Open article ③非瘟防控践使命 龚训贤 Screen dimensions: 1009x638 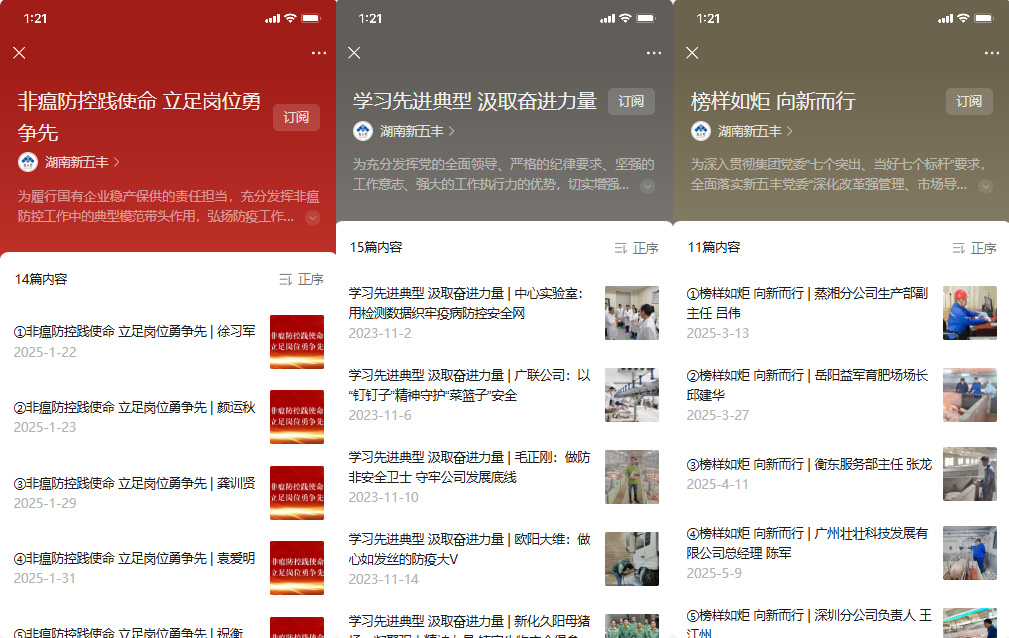[x=134, y=483]
